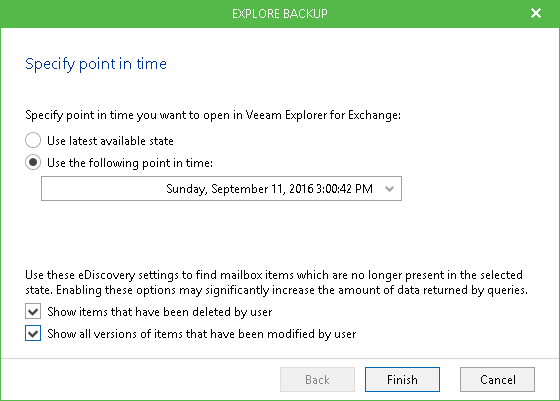This screenshot has height=401, width=560.
Task: Open the Sunday, September 11, 2016 date combo box
Action: pyautogui.click(x=221, y=189)
